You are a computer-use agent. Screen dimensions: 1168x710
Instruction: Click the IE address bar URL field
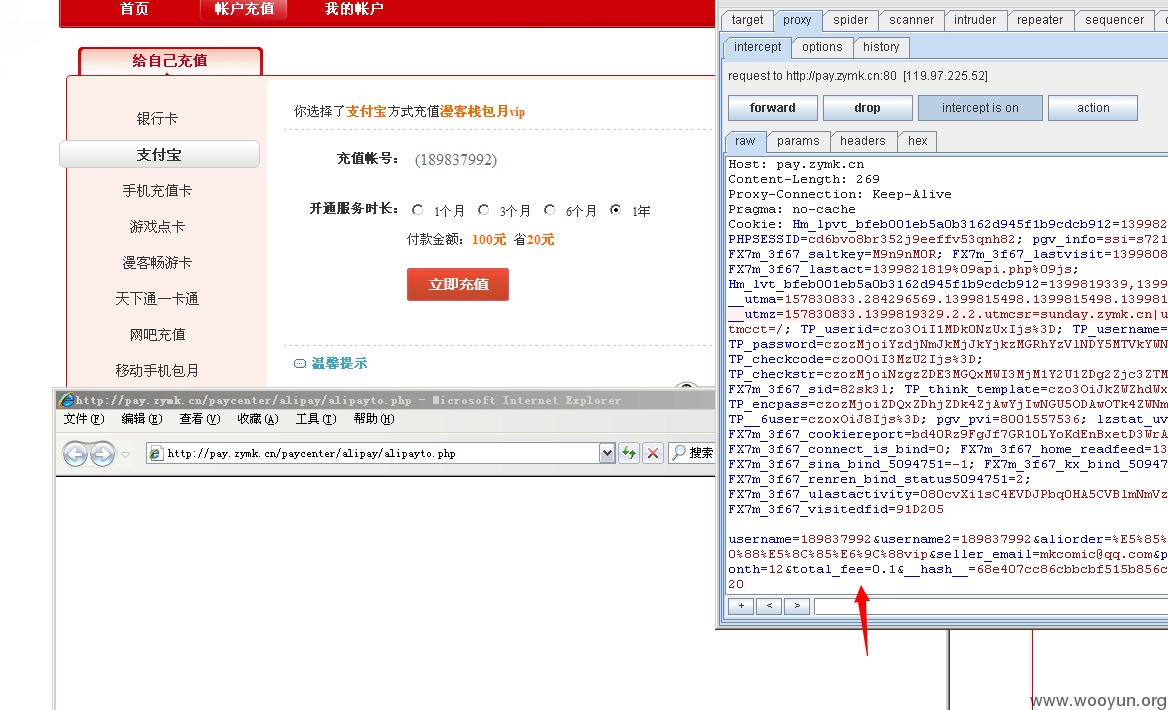pyautogui.click(x=380, y=453)
